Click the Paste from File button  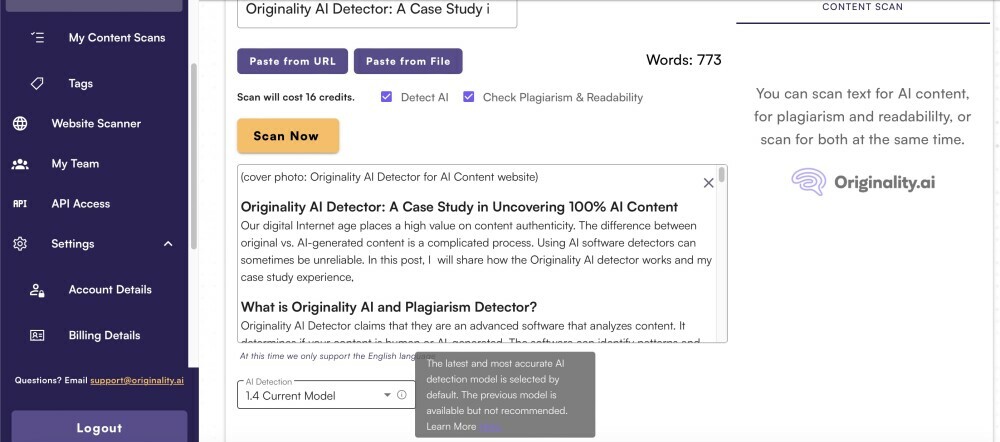pyautogui.click(x=408, y=61)
